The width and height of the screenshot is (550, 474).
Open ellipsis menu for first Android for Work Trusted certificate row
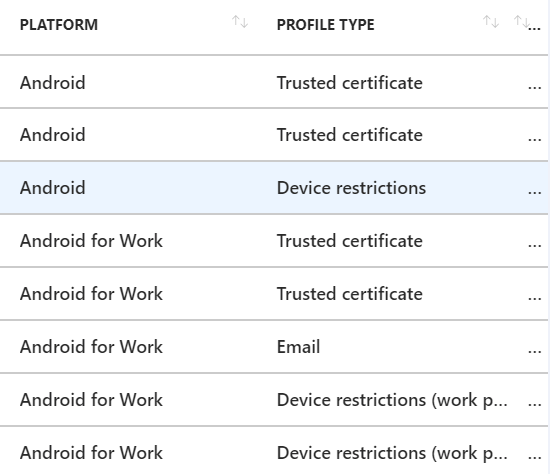[x=534, y=245]
